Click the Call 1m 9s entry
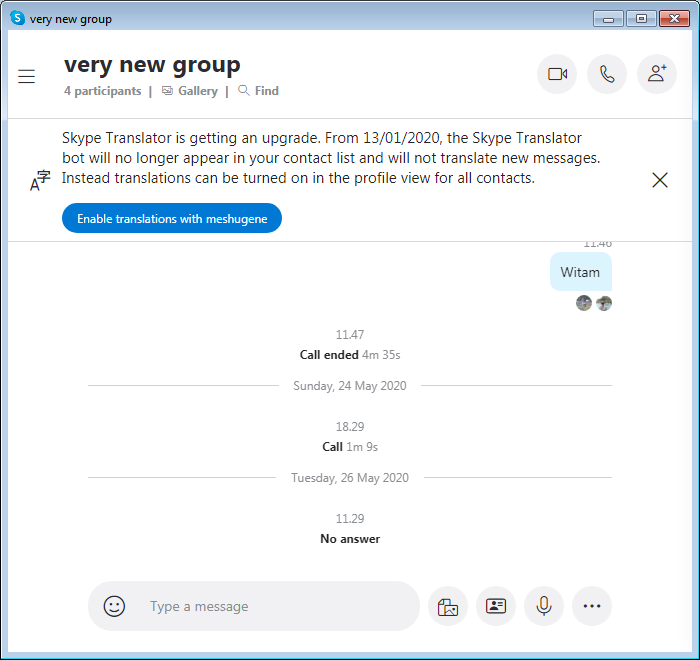This screenshot has height=660, width=700. [x=350, y=447]
